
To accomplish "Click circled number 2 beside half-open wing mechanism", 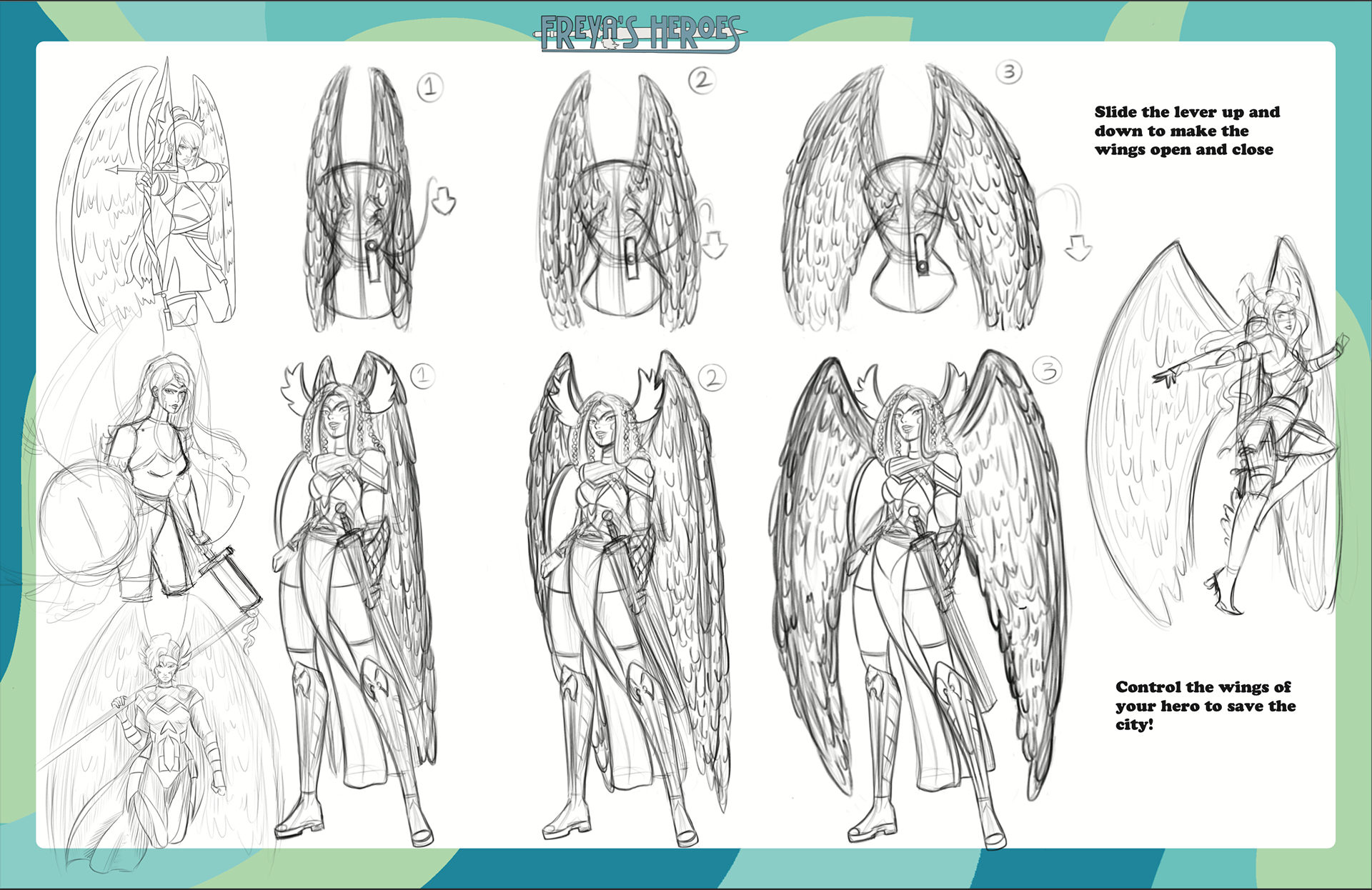I will (x=702, y=80).
